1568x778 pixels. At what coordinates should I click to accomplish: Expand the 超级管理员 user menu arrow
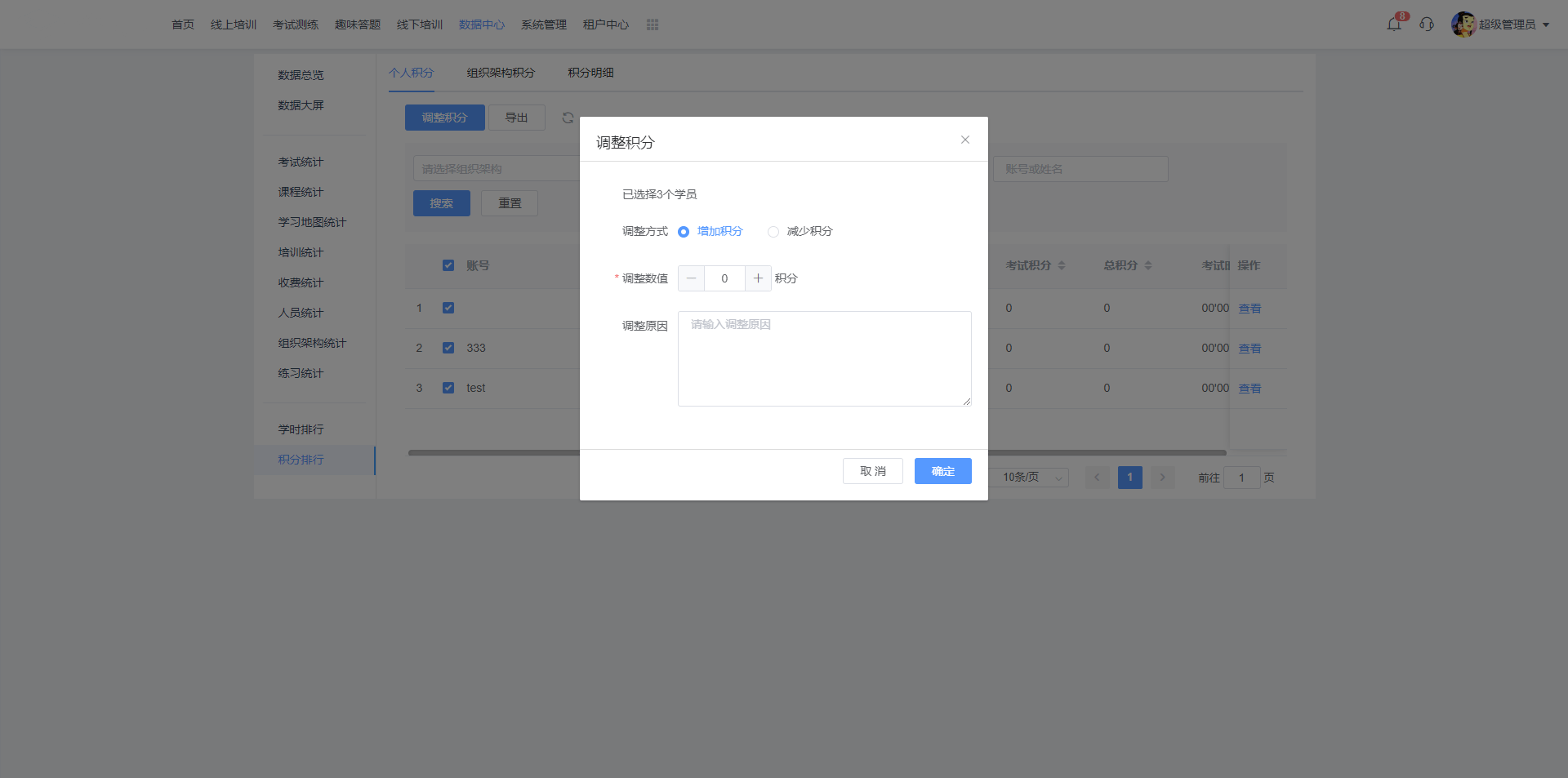click(1546, 25)
